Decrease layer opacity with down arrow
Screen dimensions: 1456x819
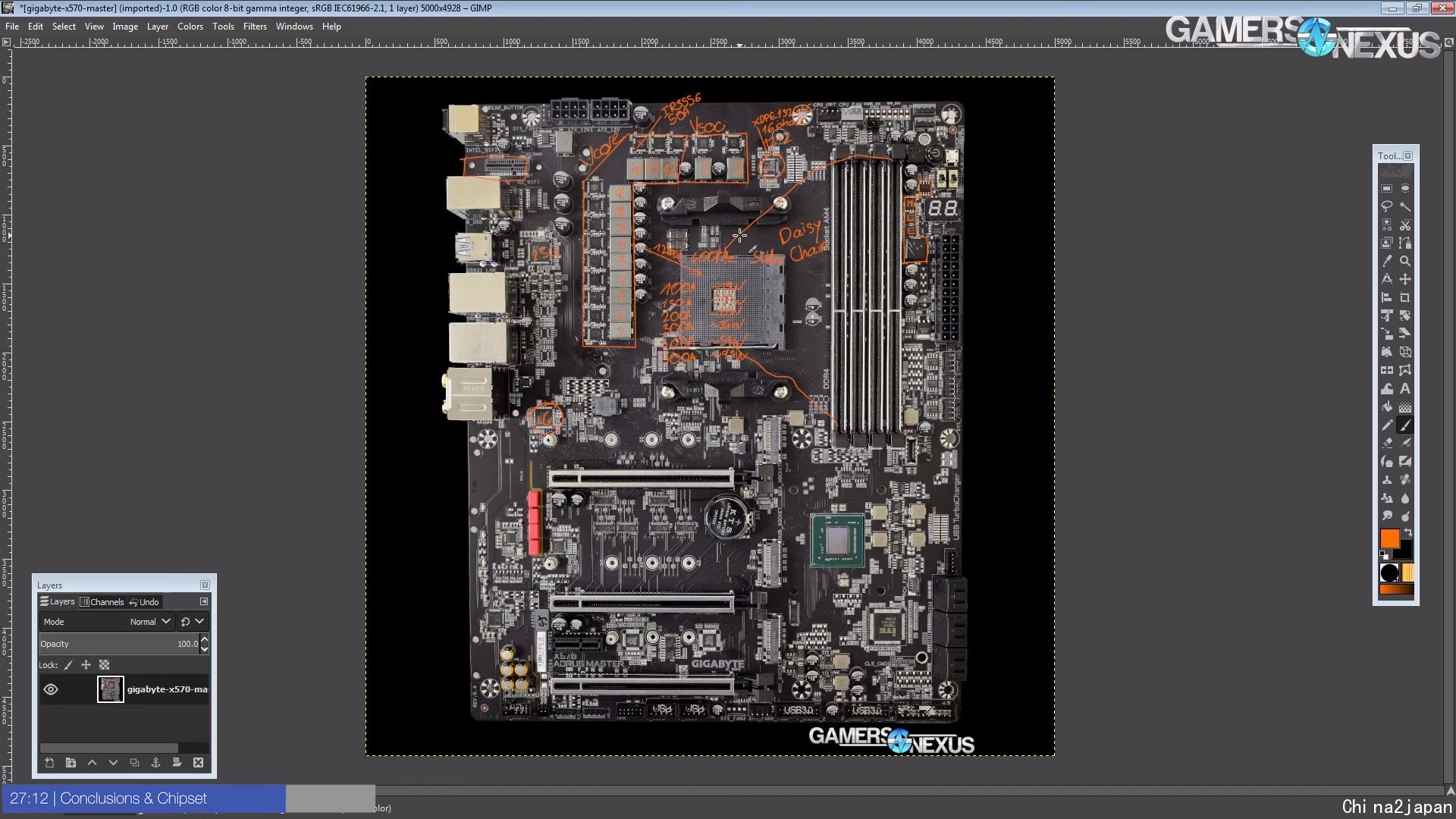coord(204,649)
